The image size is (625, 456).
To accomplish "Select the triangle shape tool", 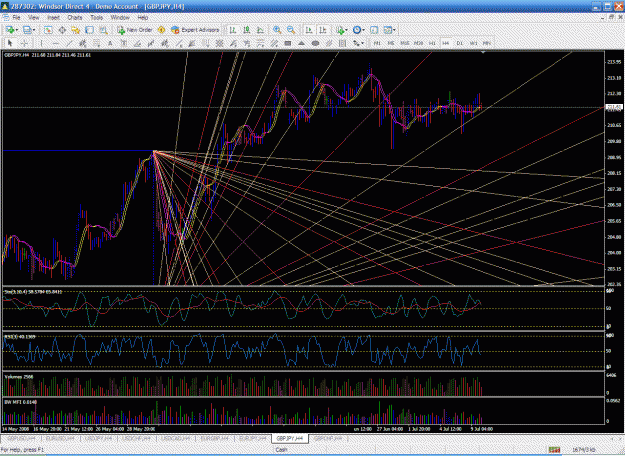I will click(301, 43).
